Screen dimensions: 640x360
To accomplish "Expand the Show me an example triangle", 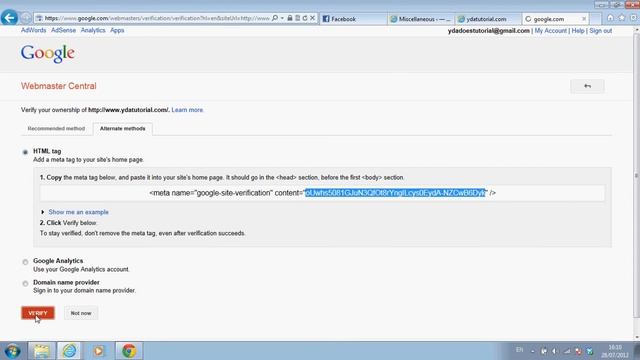I will [42, 212].
